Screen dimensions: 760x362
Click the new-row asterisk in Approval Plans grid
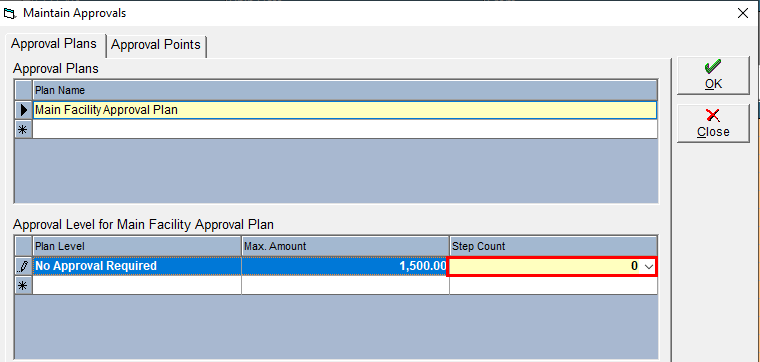(24, 129)
